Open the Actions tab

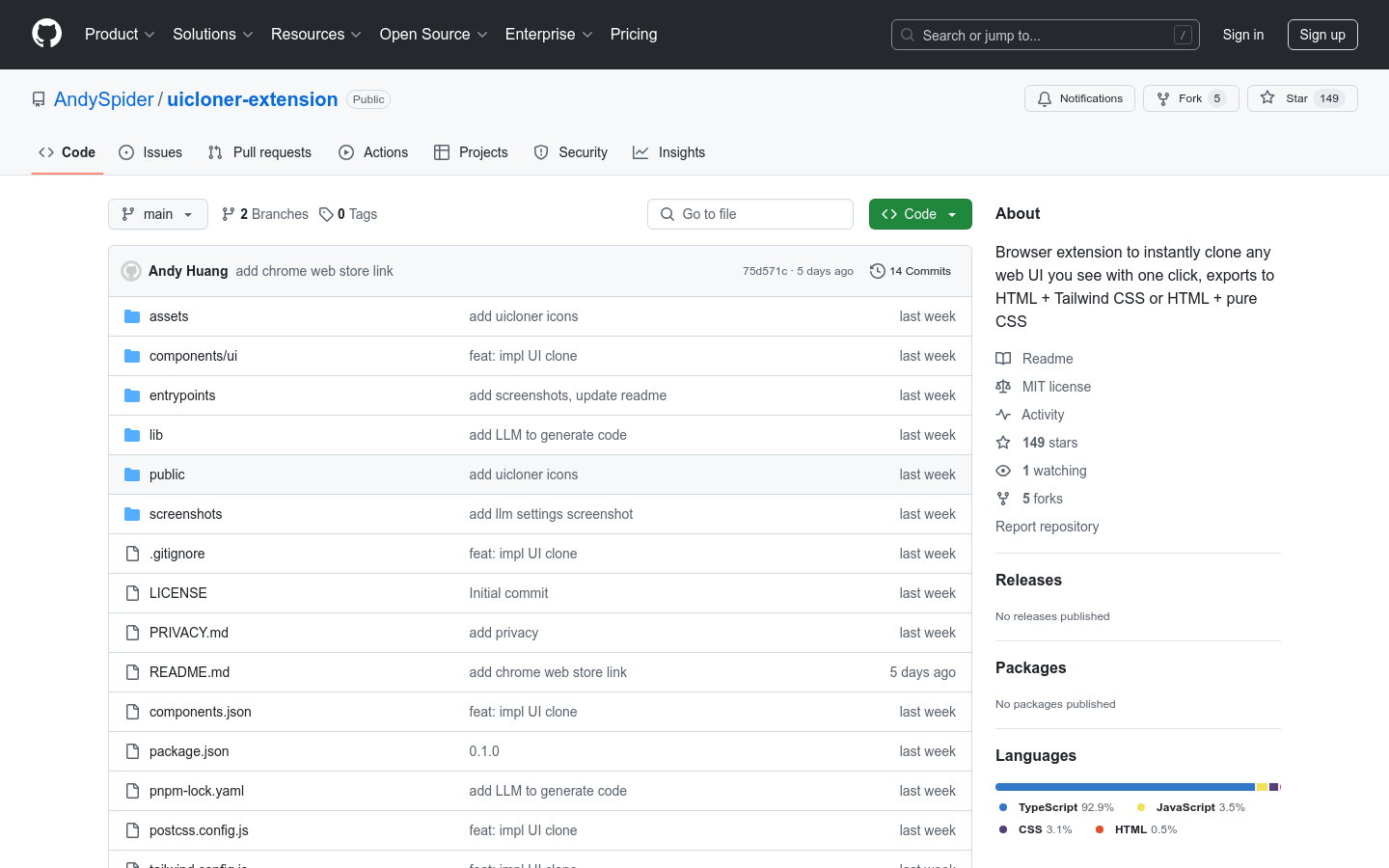pos(373,152)
